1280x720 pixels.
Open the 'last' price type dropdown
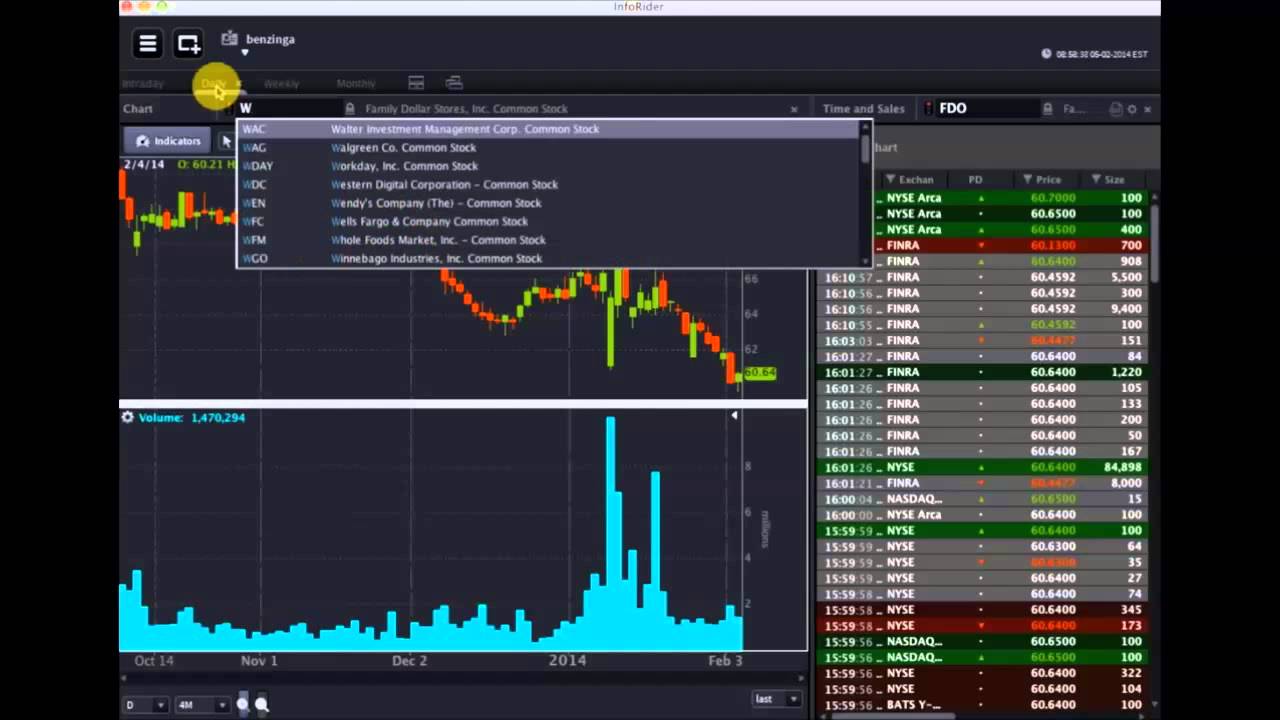(776, 699)
